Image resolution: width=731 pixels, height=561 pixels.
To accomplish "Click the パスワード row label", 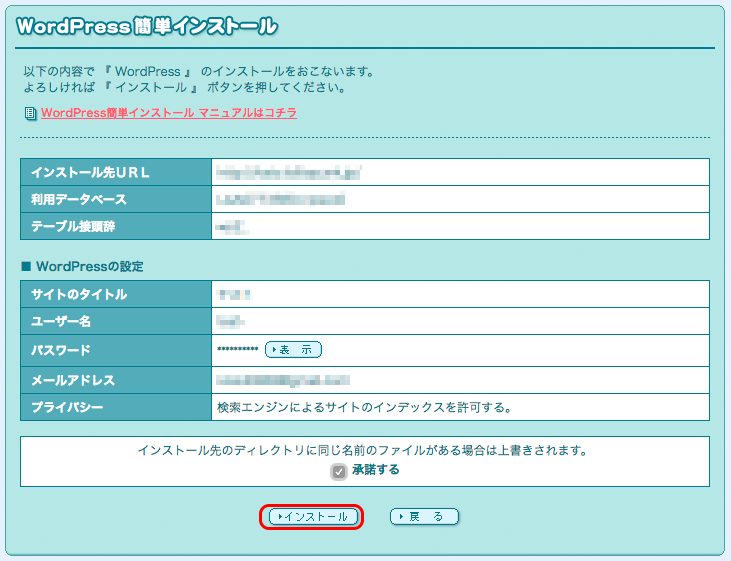I will point(61,350).
